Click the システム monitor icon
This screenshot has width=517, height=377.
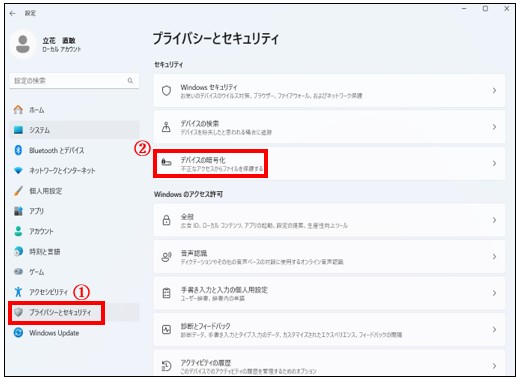(x=18, y=130)
